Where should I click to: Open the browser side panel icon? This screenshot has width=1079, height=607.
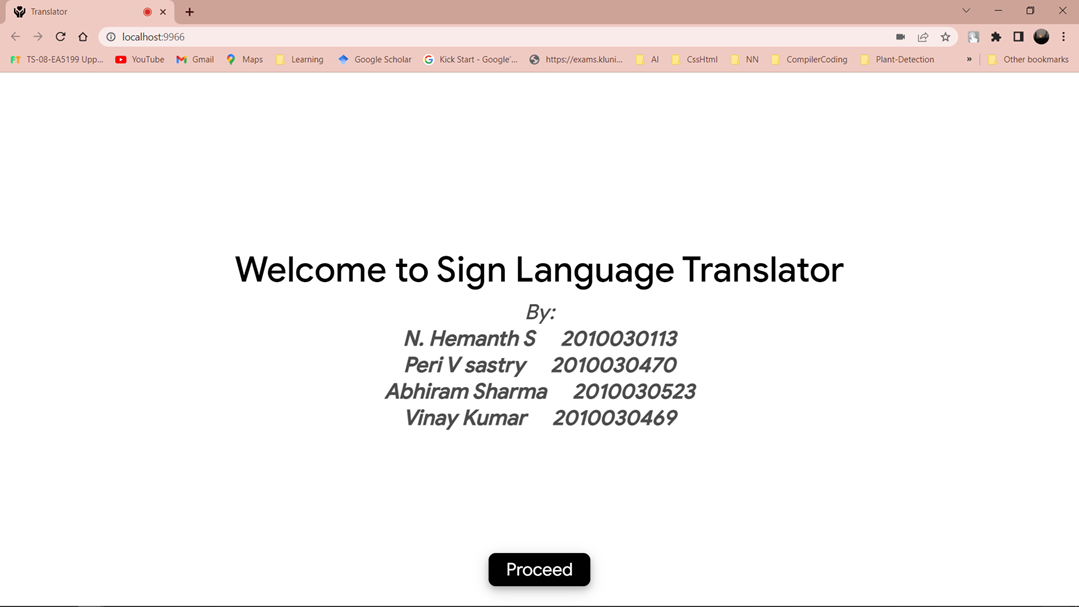tap(1017, 36)
